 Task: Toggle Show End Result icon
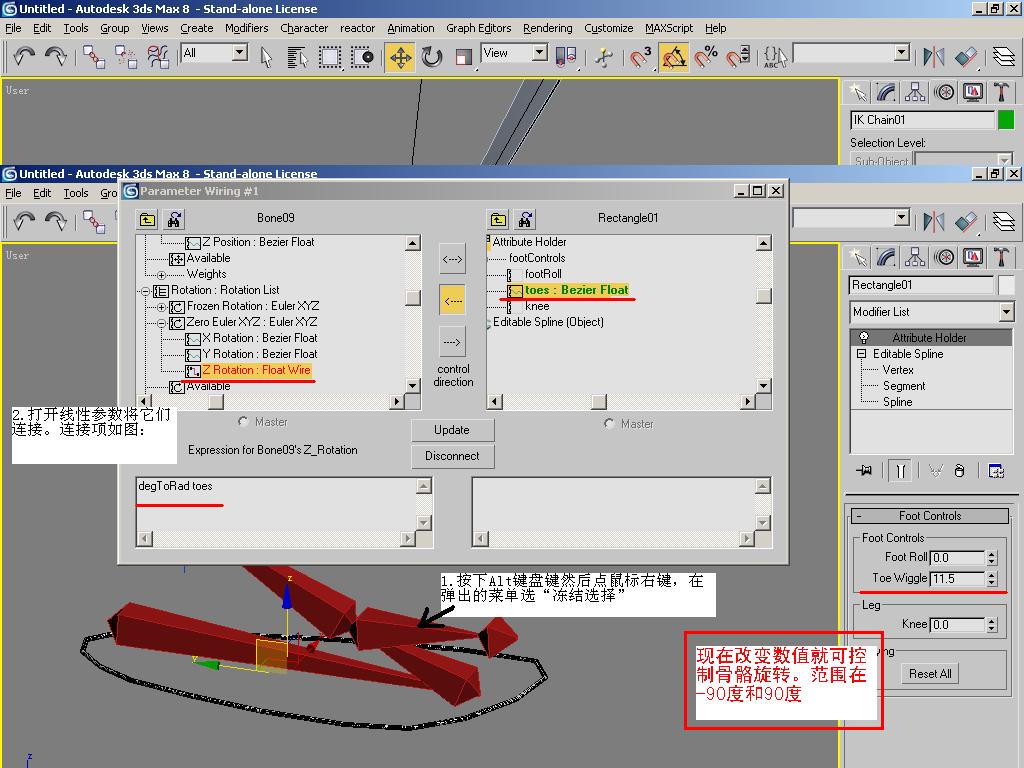(901, 470)
